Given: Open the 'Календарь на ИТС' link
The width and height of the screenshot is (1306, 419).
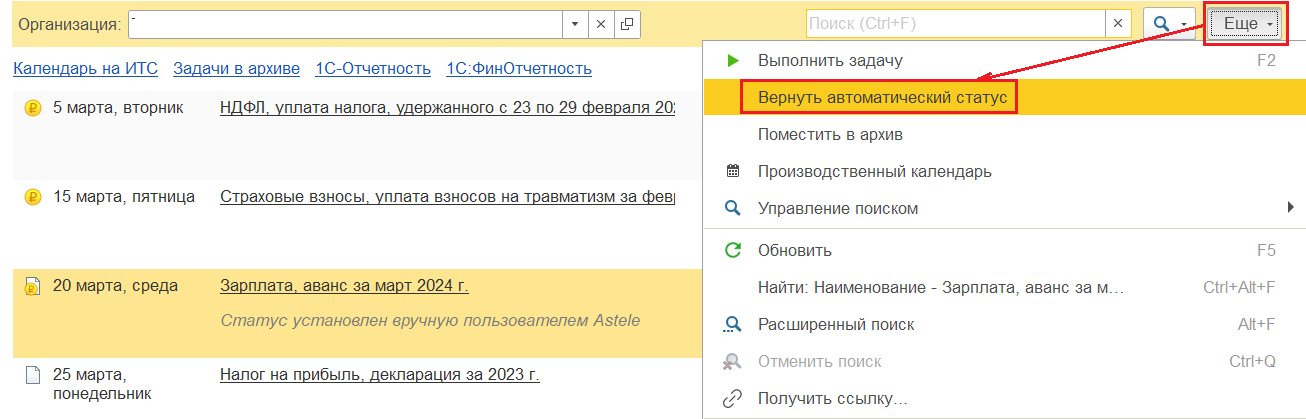Looking at the screenshot, I should coord(85,69).
